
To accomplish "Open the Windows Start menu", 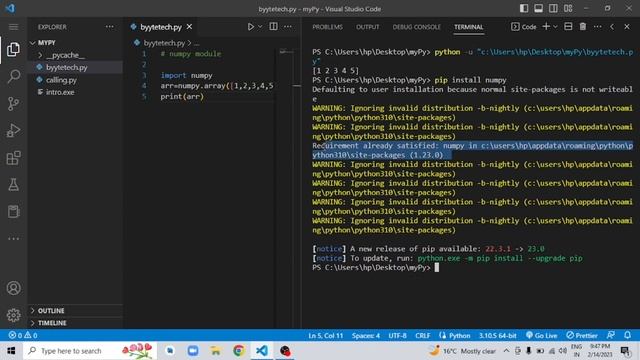I will click(x=11, y=351).
